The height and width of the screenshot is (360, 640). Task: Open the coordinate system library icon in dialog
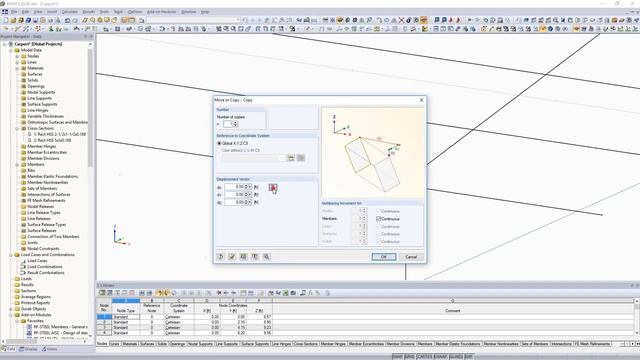coord(291,158)
